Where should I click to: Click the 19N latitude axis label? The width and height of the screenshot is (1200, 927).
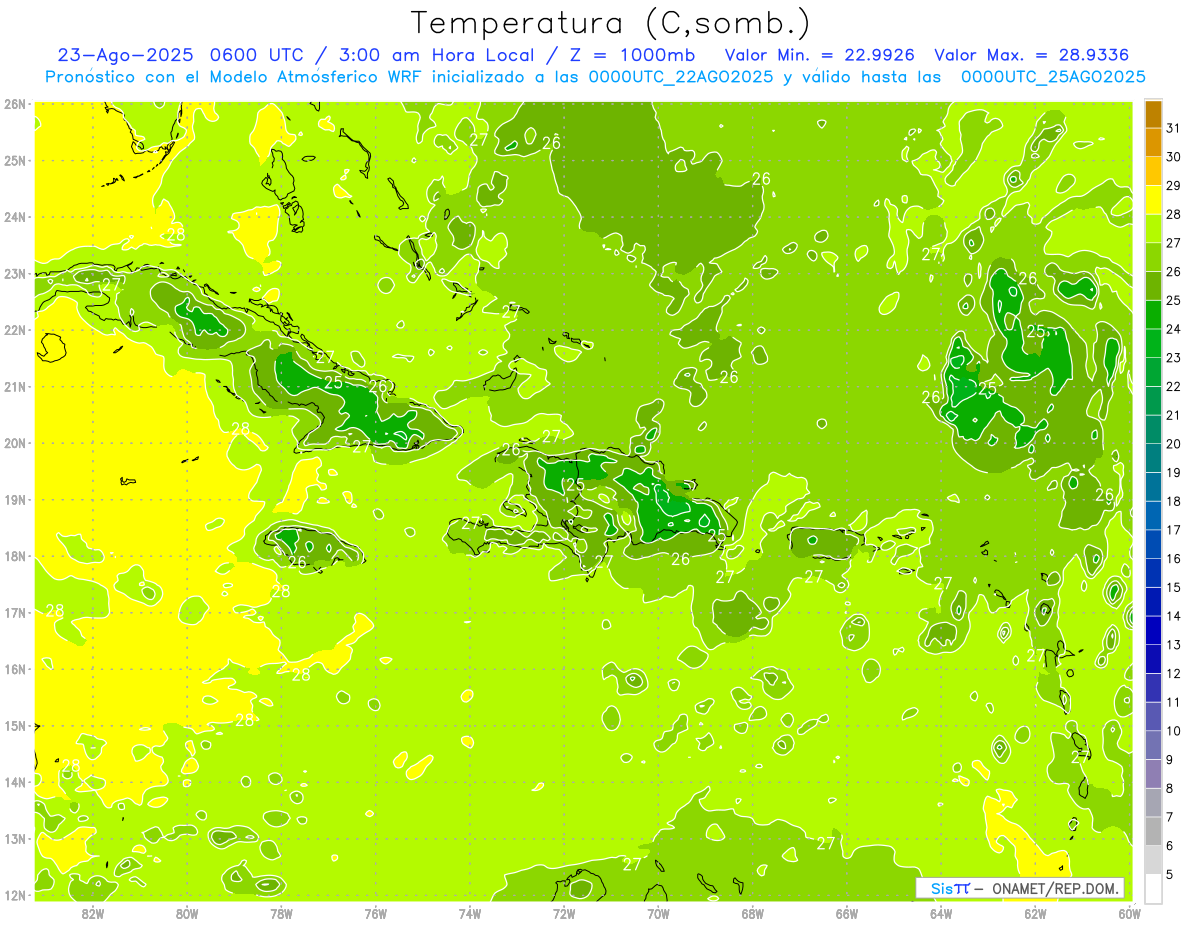14,499
